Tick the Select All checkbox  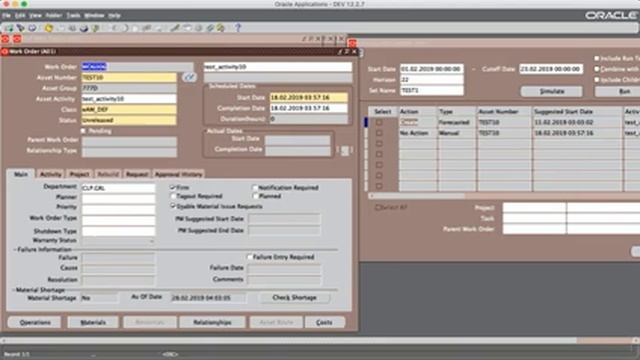378,207
